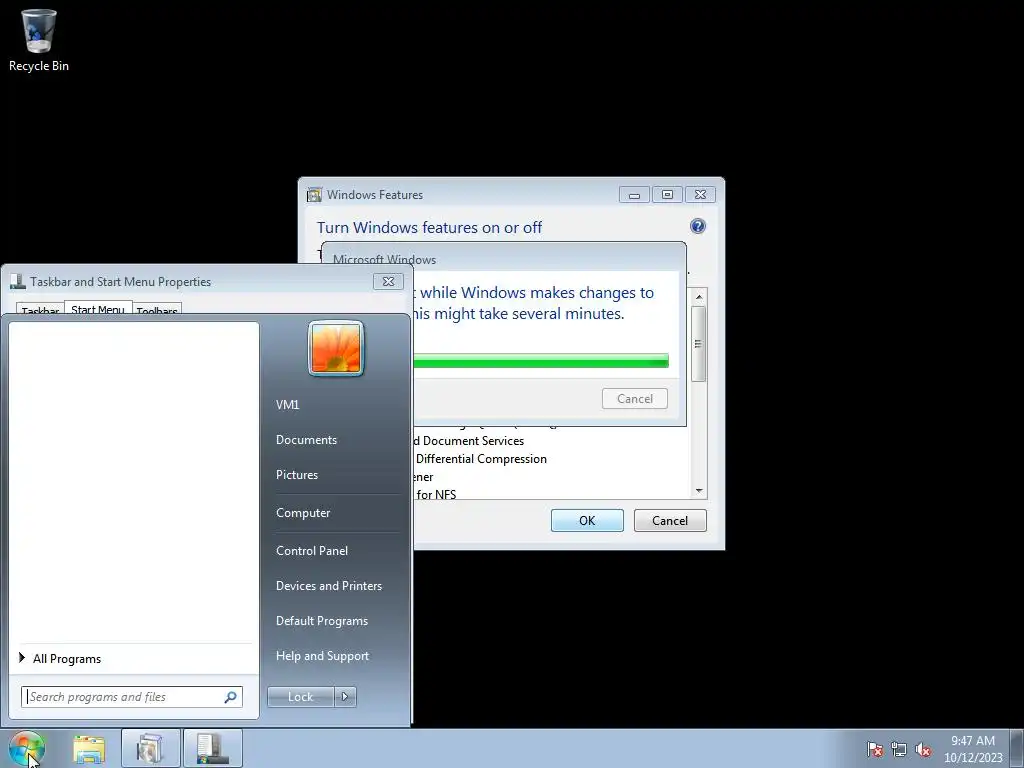The height and width of the screenshot is (768, 1024).
Task: Open Control Panel from Start menu
Action: click(x=312, y=551)
